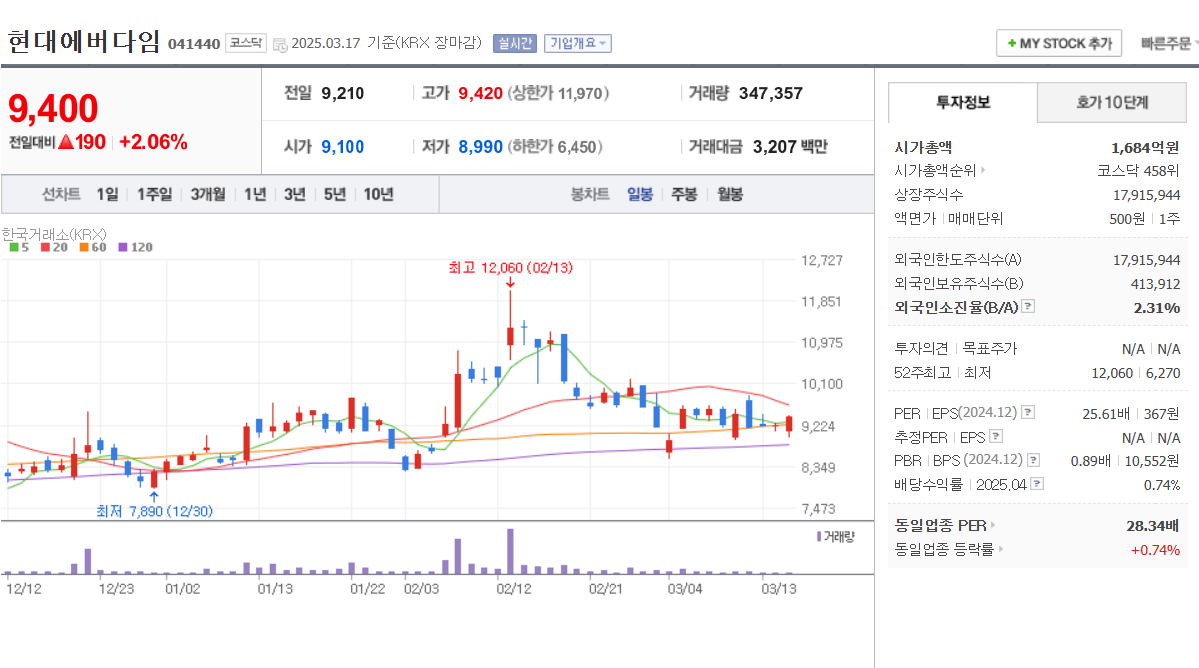The image size is (1199, 668).
Task: Click the 실시간 button
Action: [515, 44]
